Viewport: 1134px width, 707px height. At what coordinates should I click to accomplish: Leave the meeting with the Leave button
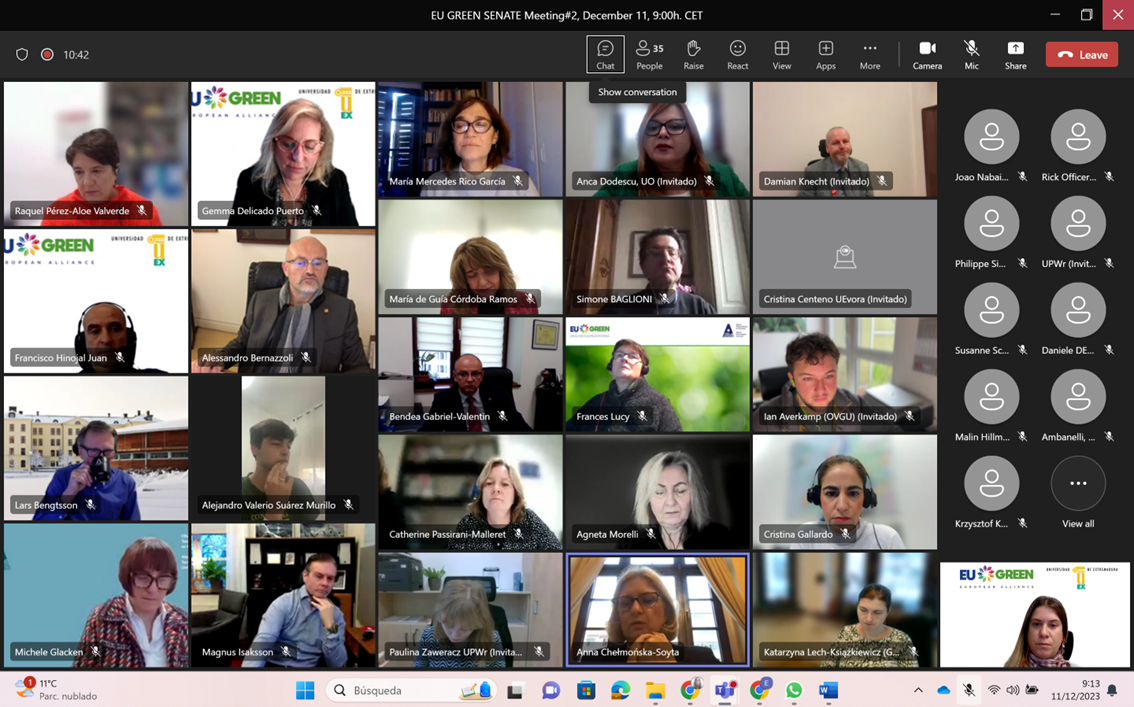(x=1081, y=55)
